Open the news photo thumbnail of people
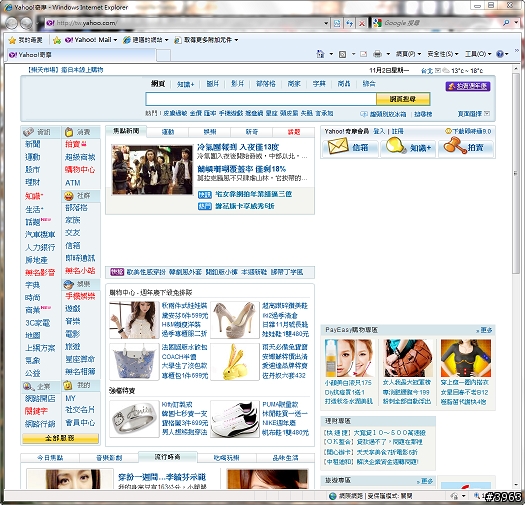 [152, 170]
